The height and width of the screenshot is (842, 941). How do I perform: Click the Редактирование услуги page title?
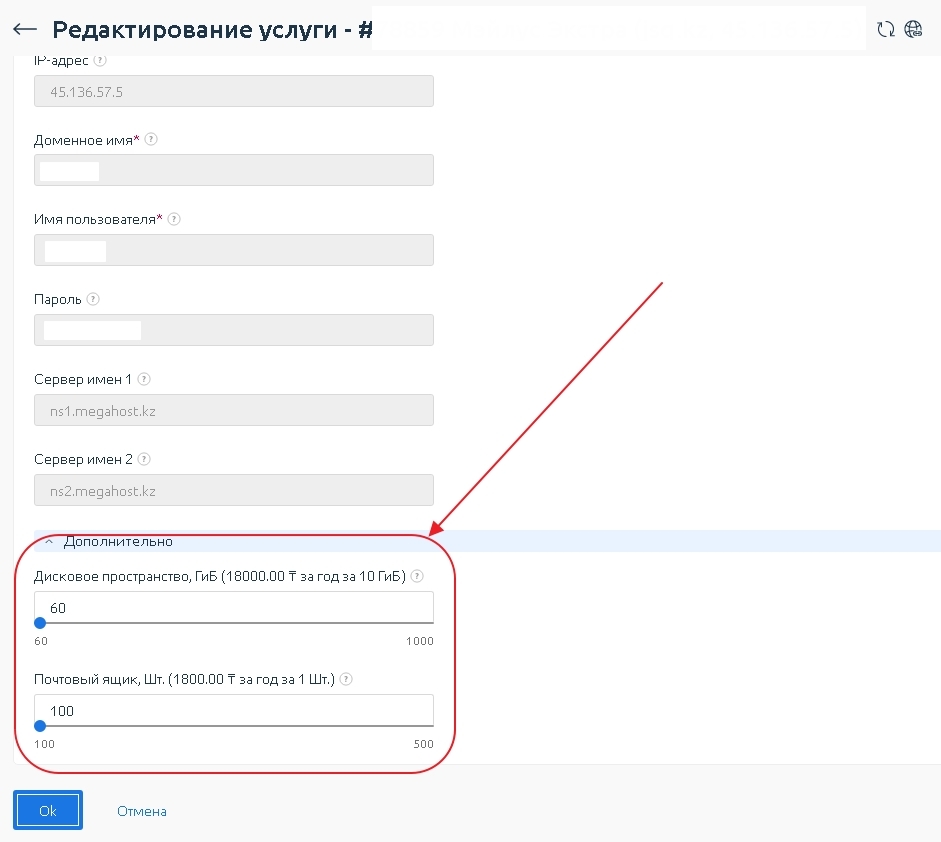point(213,29)
